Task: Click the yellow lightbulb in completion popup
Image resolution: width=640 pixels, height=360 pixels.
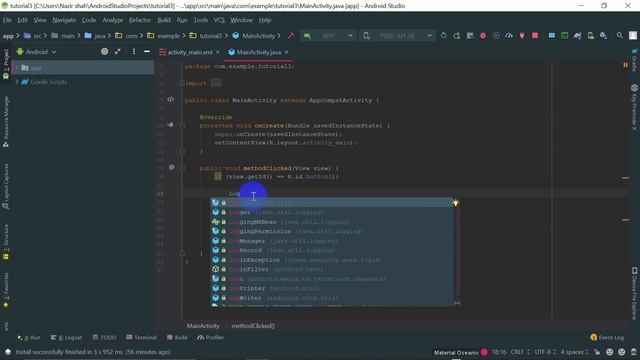Action: tap(456, 202)
